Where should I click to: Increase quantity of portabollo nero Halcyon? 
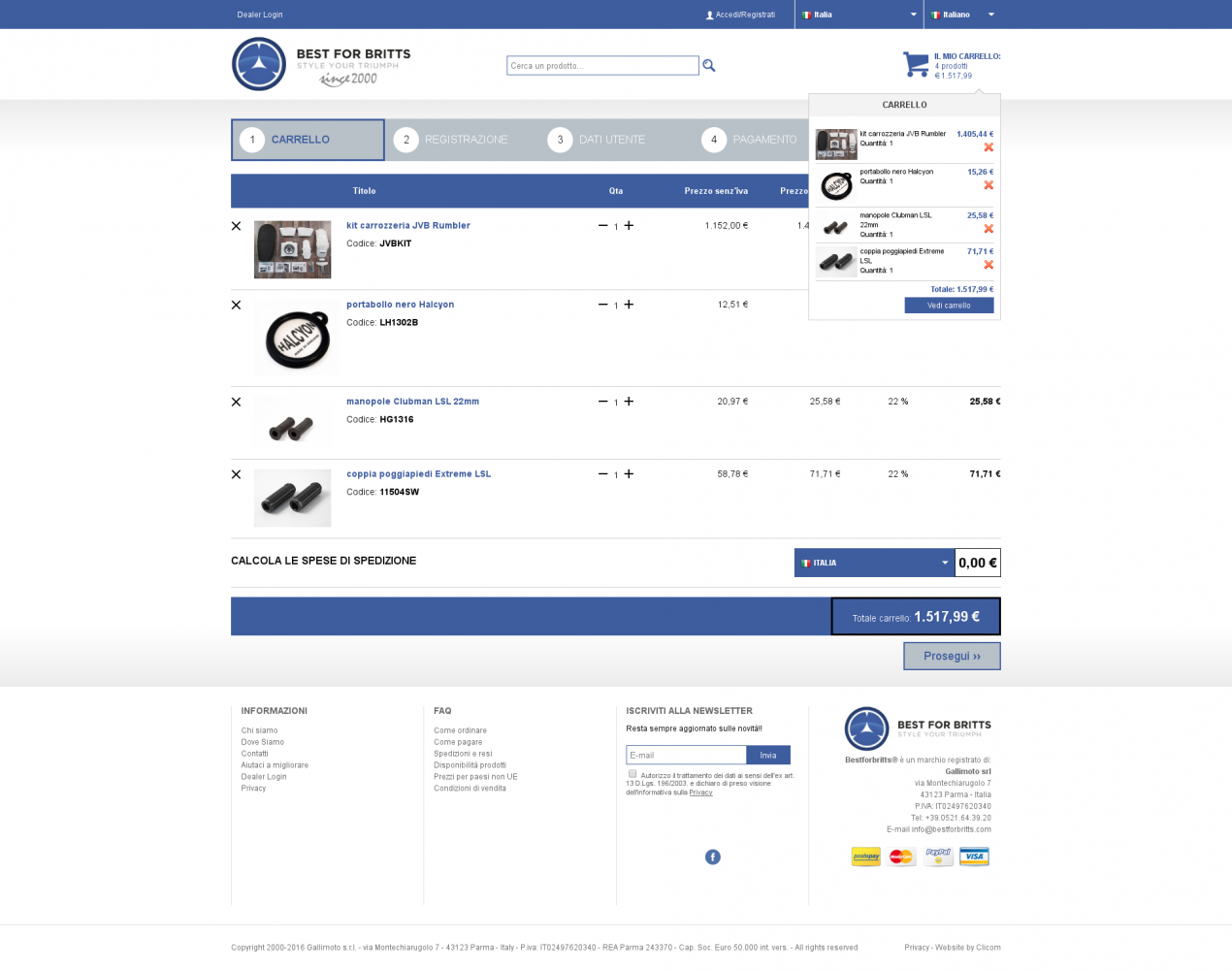click(x=629, y=305)
